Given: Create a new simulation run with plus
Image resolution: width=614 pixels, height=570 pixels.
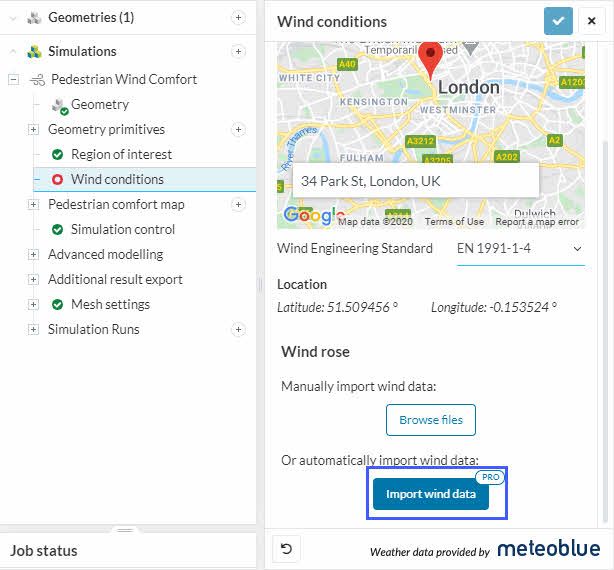Looking at the screenshot, I should click(238, 329).
